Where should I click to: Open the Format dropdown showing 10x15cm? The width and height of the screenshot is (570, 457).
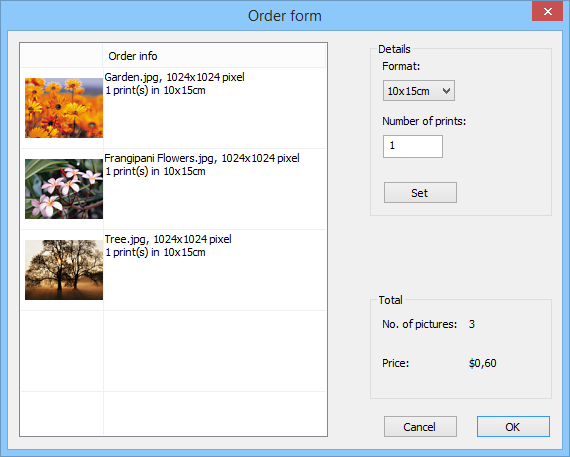(418, 91)
